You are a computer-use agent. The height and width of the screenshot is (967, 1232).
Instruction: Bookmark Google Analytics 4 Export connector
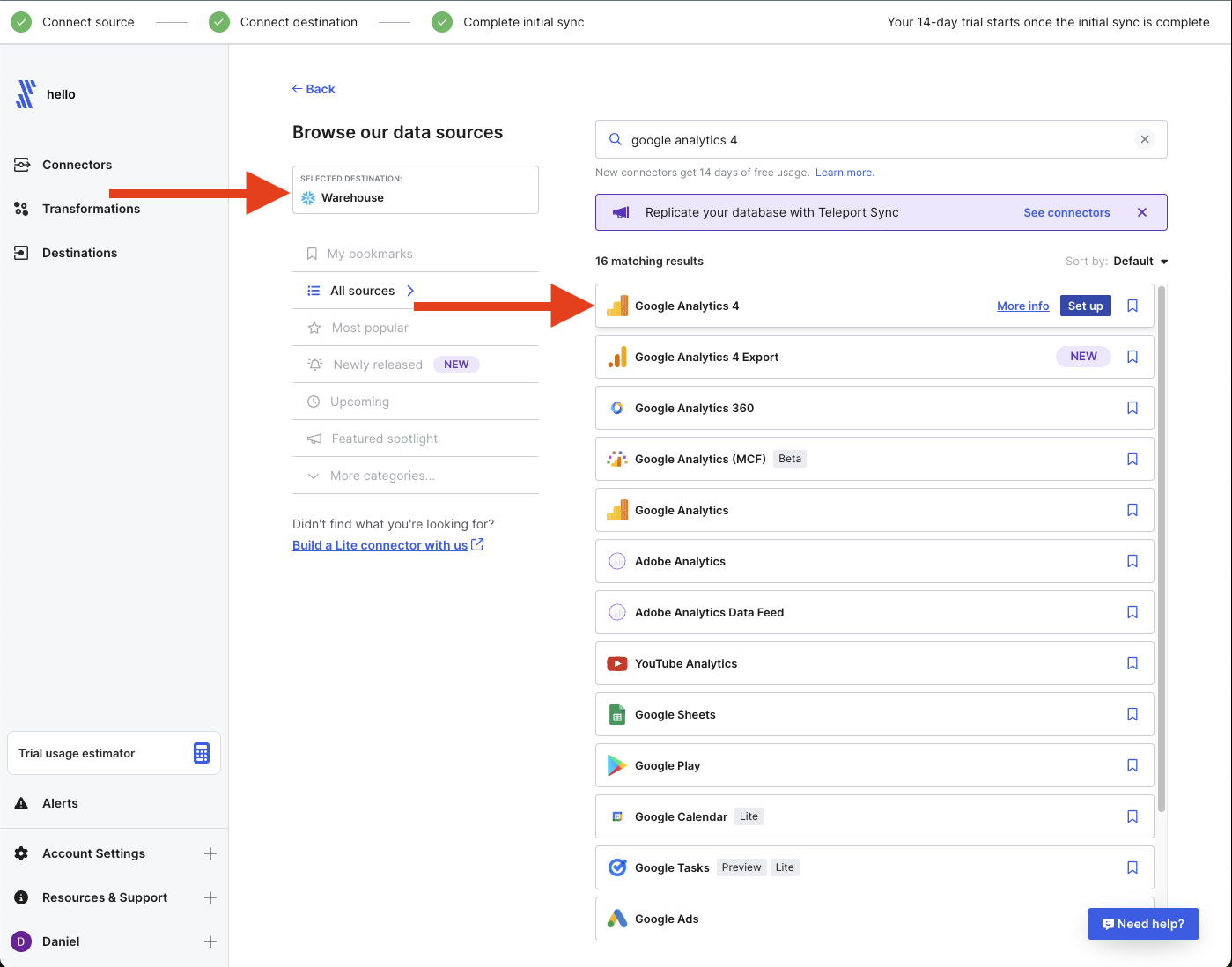(x=1132, y=357)
